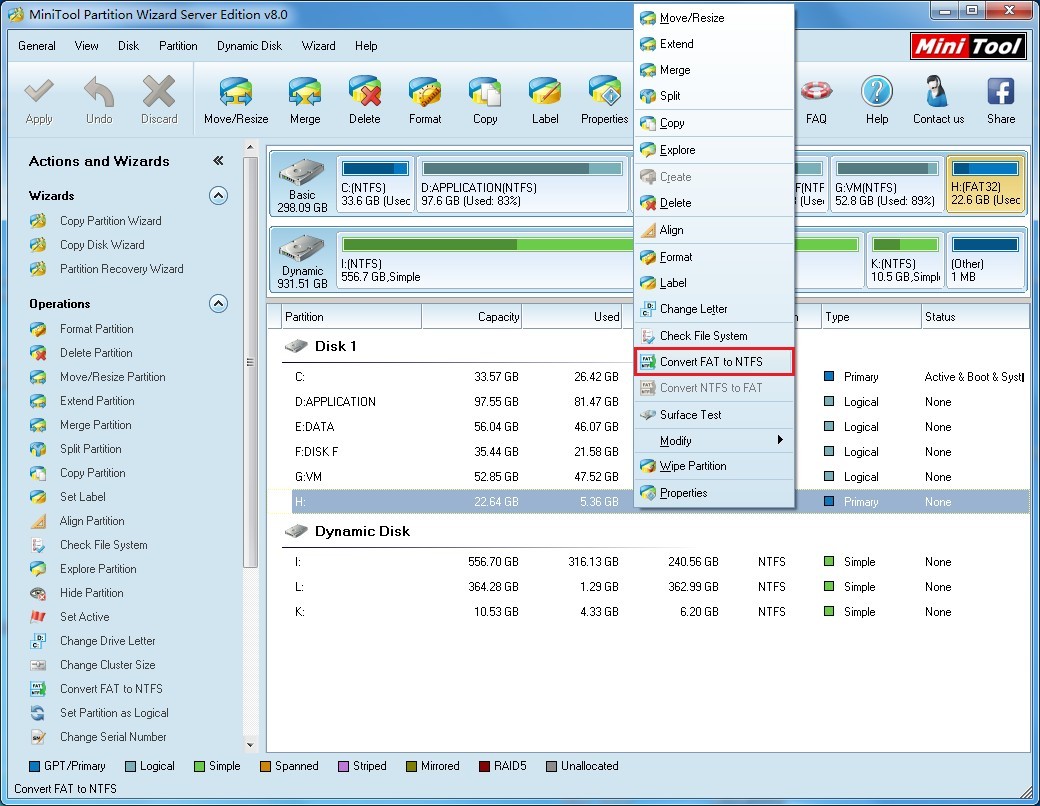Collapse the Actions and Wizards panel

[218, 161]
